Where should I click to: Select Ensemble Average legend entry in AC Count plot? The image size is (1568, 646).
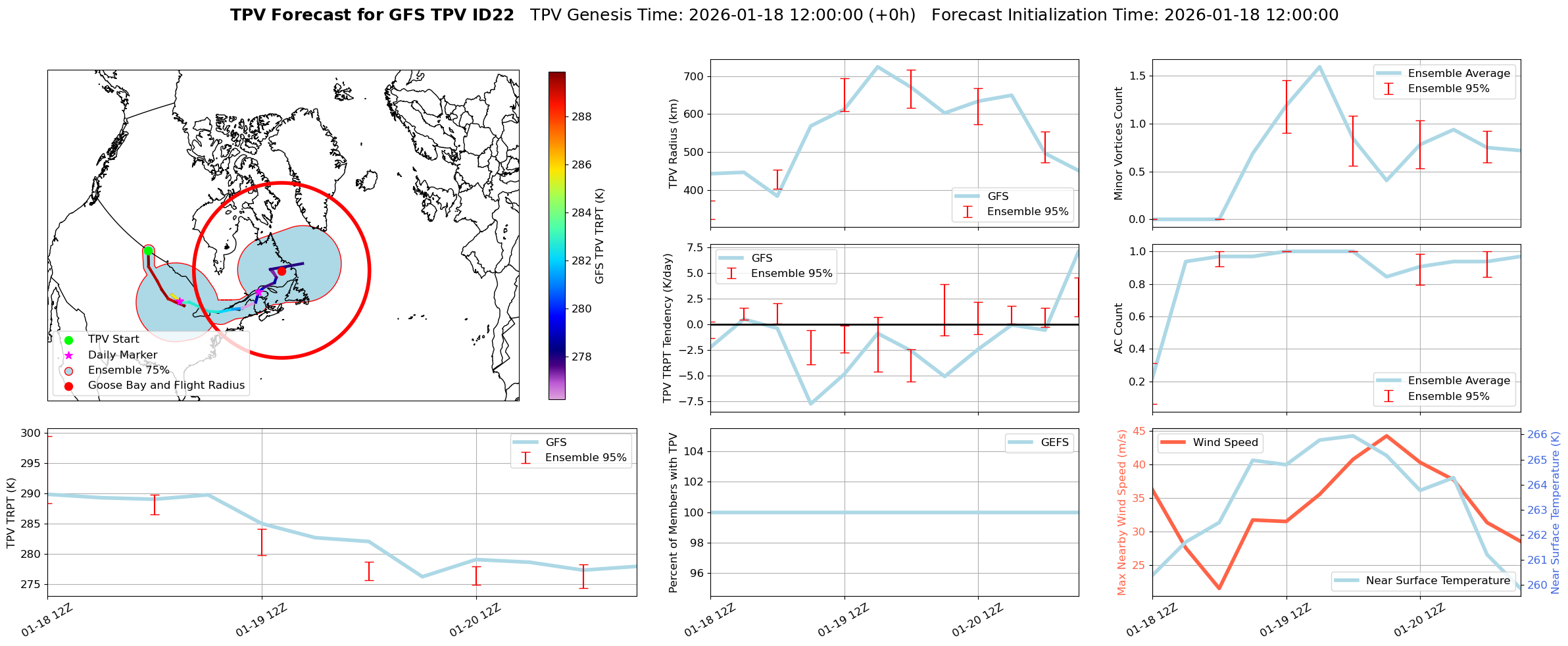click(1458, 381)
